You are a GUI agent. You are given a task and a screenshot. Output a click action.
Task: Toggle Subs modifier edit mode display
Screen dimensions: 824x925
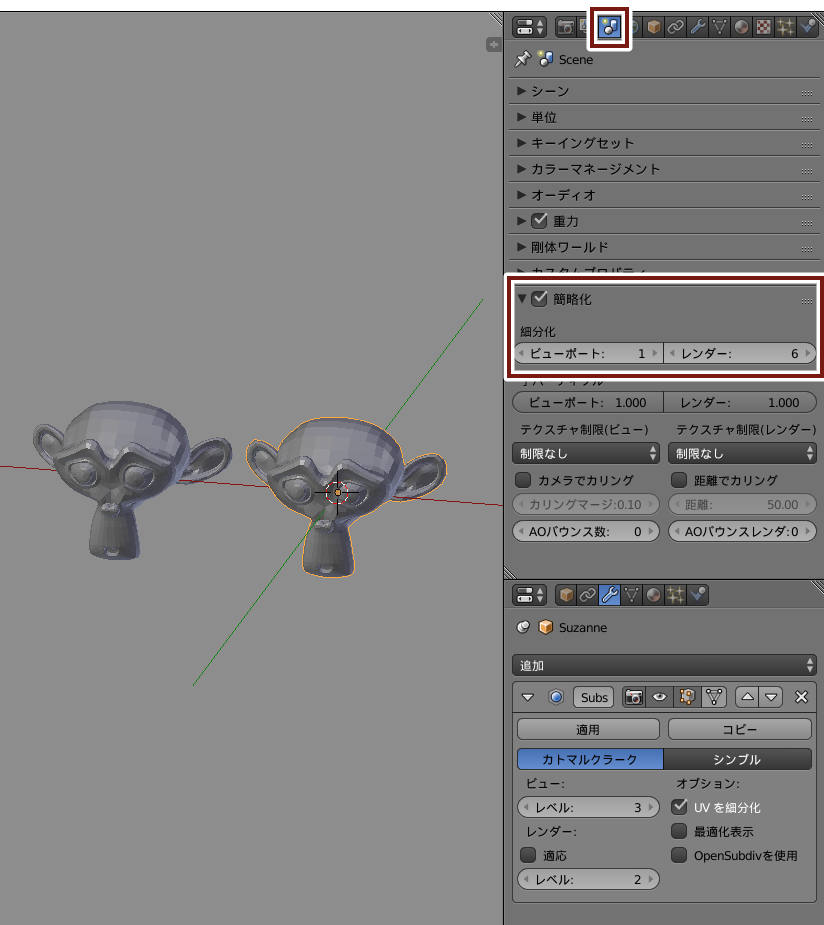click(687, 697)
